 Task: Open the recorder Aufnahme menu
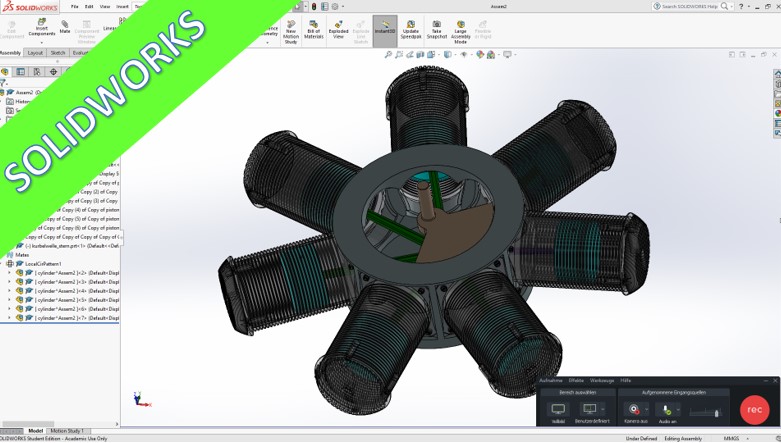551,381
